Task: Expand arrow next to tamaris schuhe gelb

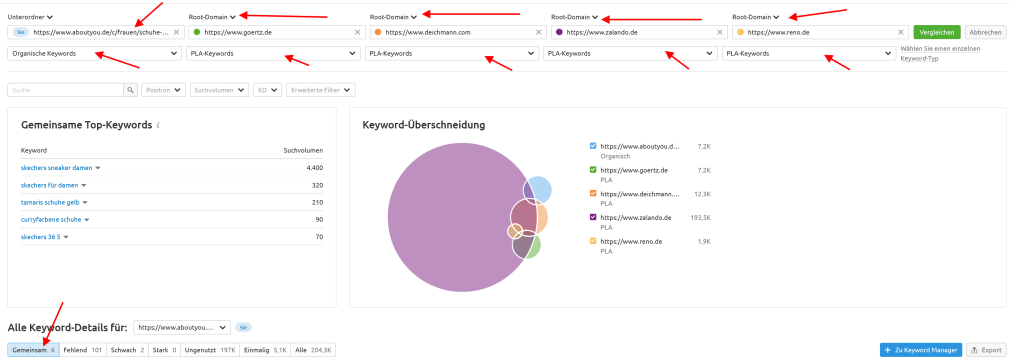Action: (85, 203)
